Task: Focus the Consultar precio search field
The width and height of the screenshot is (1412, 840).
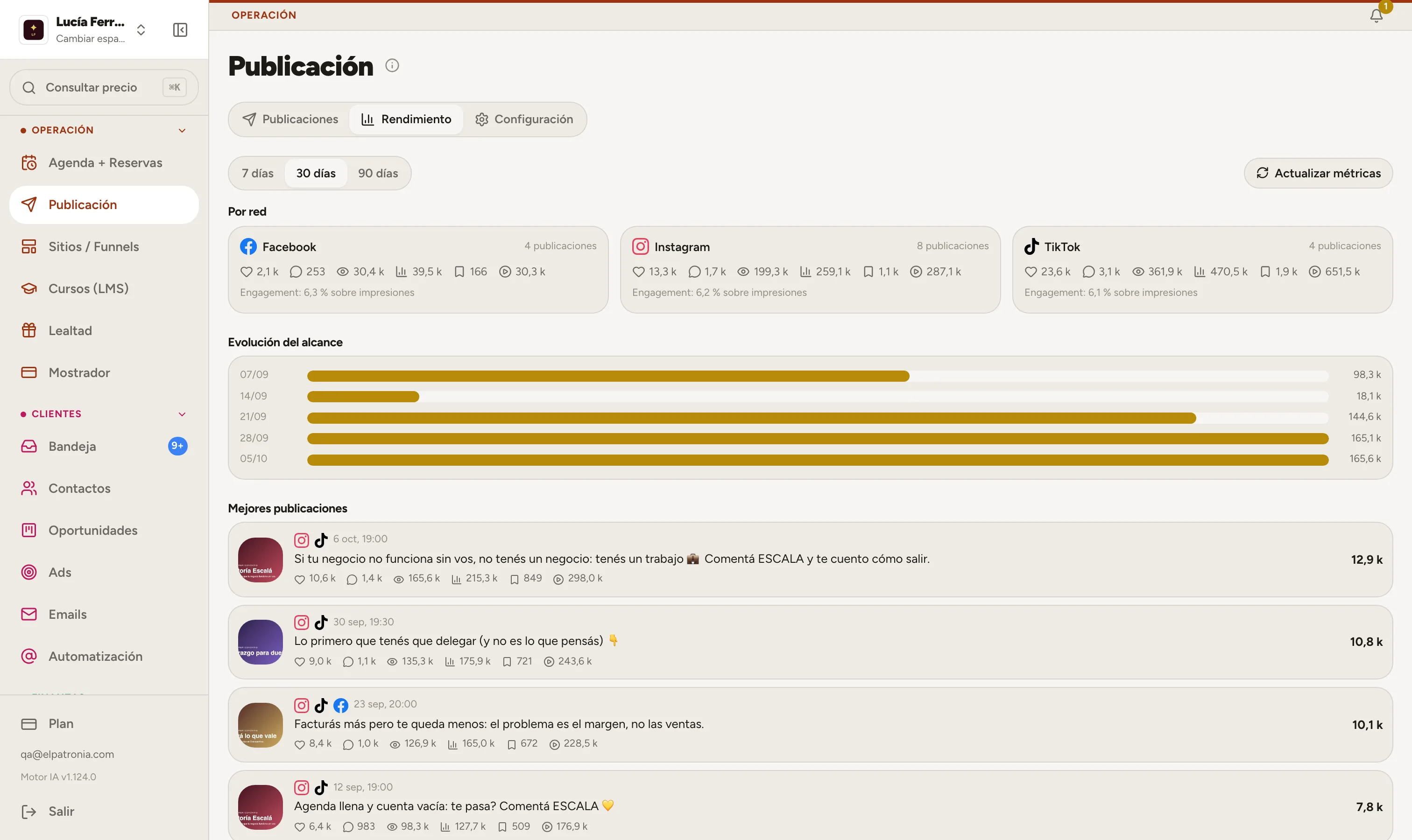Action: point(104,88)
